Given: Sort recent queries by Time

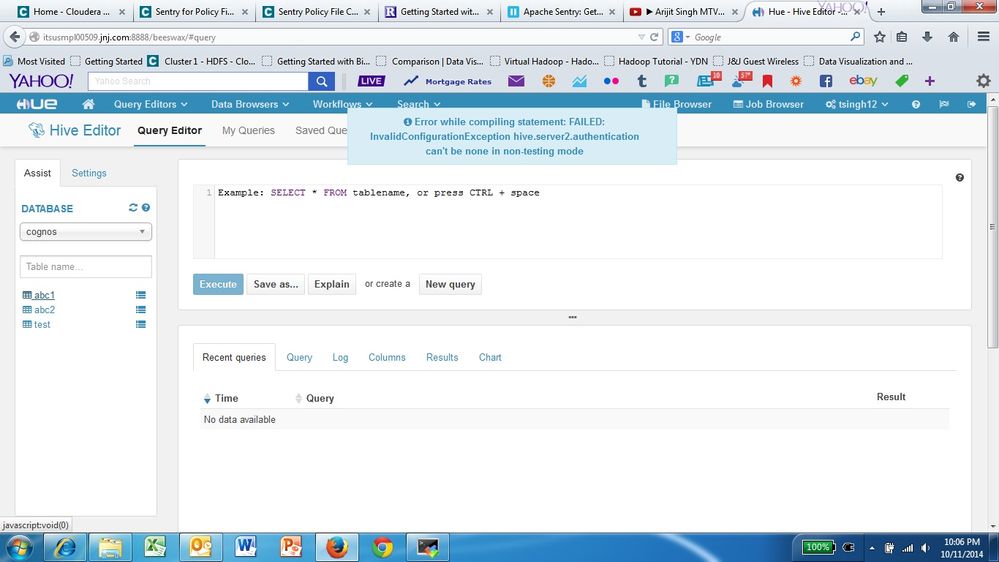Looking at the screenshot, I should coord(220,398).
